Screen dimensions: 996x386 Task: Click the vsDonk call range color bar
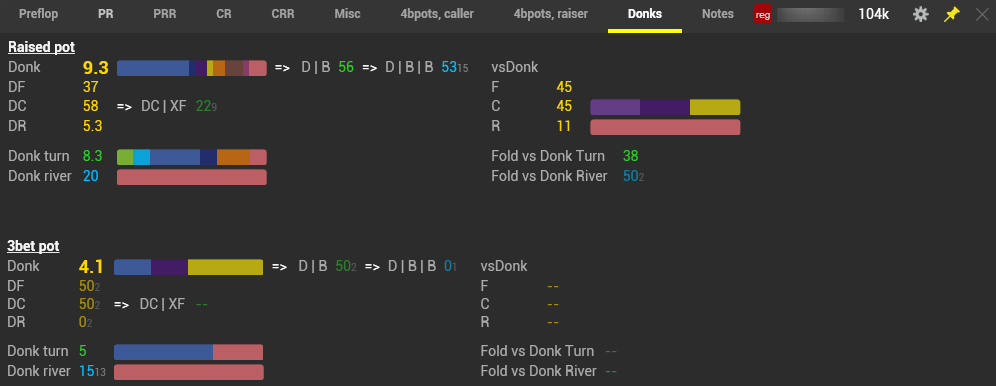665,107
